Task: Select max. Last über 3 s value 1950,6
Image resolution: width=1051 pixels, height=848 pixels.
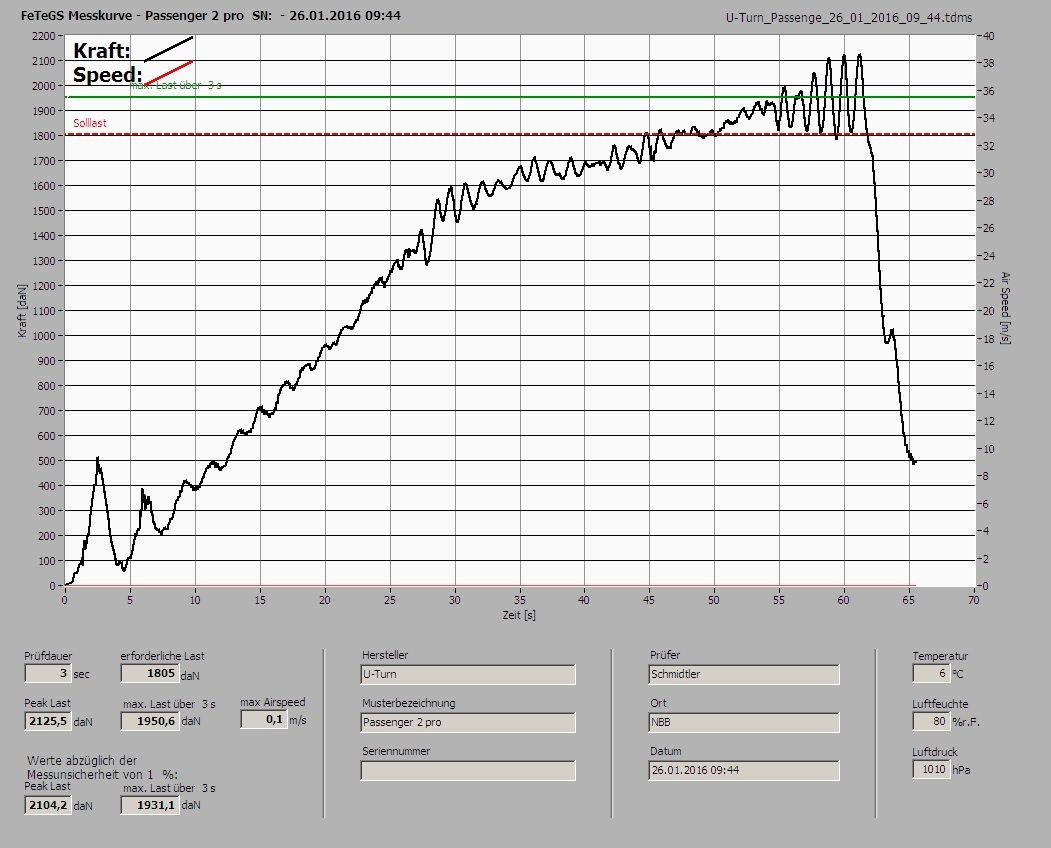Action: point(149,721)
